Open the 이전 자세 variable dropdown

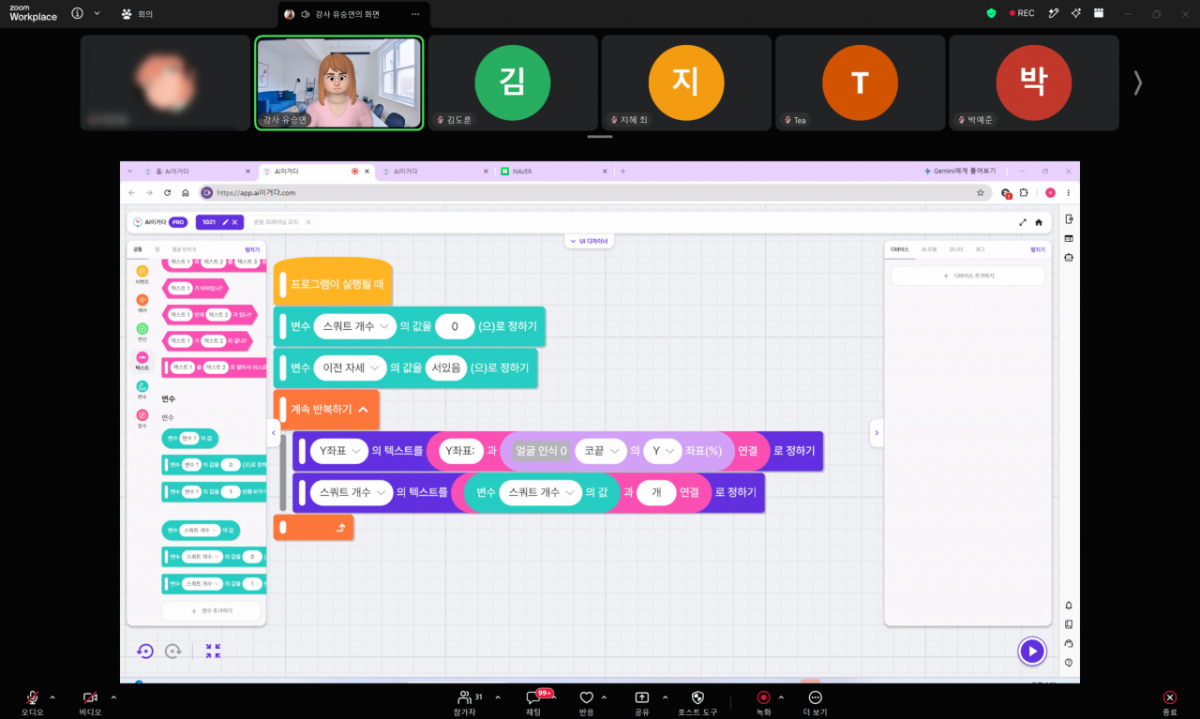tap(349, 368)
